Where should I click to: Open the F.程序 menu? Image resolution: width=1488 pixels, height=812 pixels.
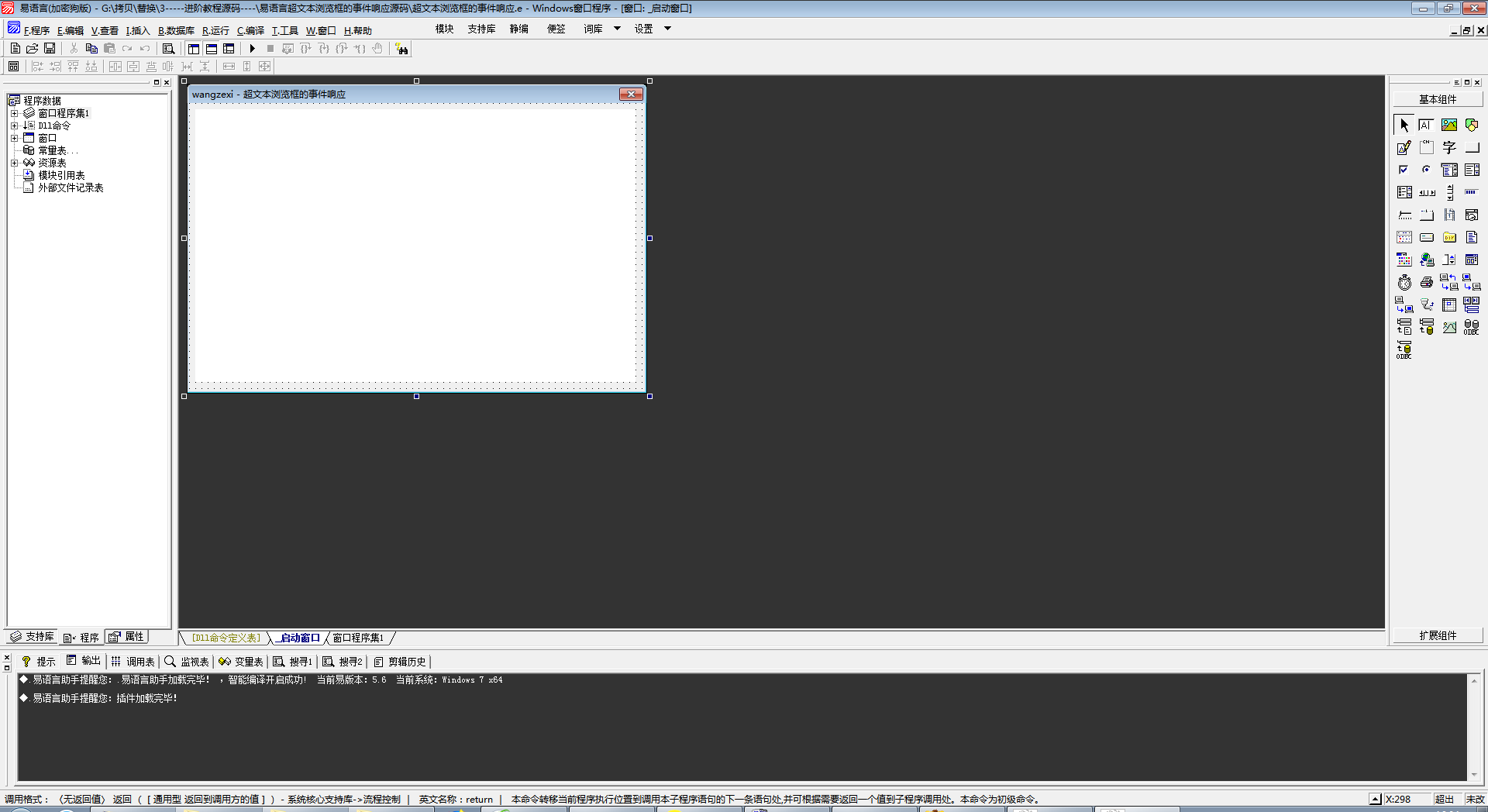coord(36,30)
